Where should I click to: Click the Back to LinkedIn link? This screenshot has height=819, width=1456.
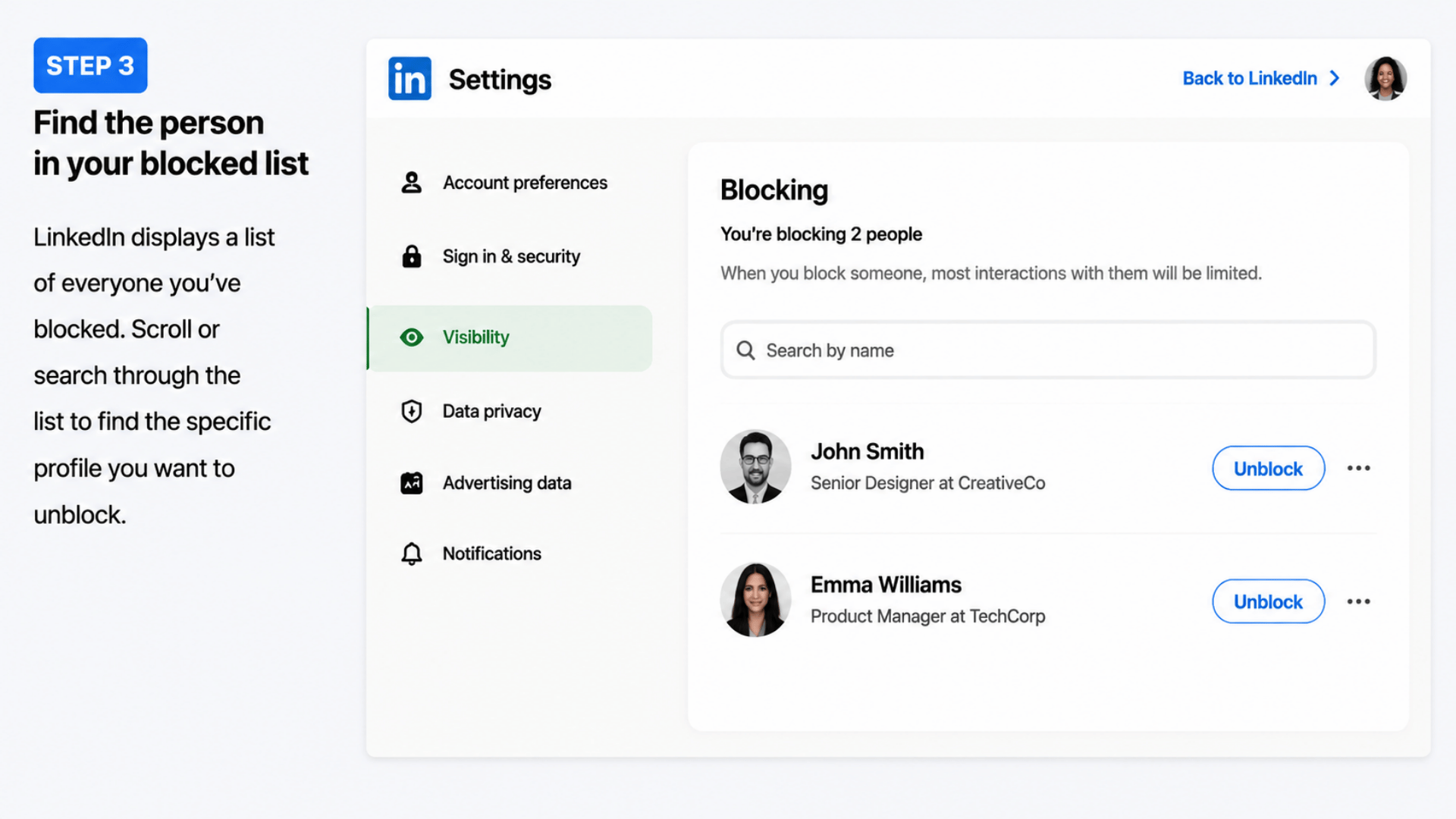click(x=1250, y=79)
